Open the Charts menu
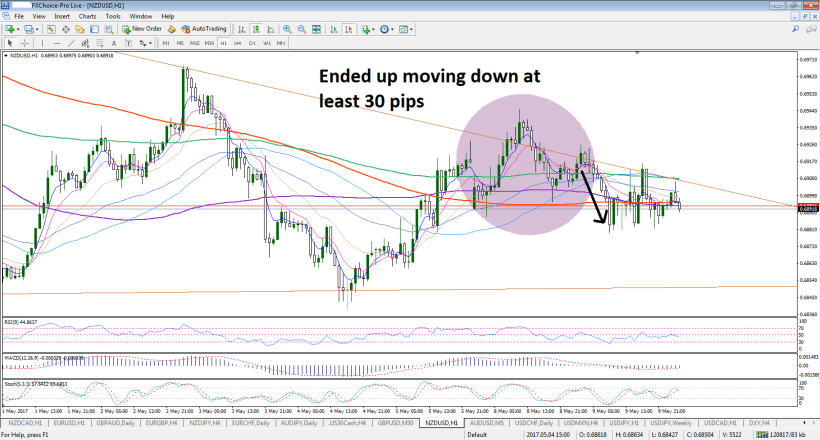Screen dimensions: 820x440 pos(87,16)
